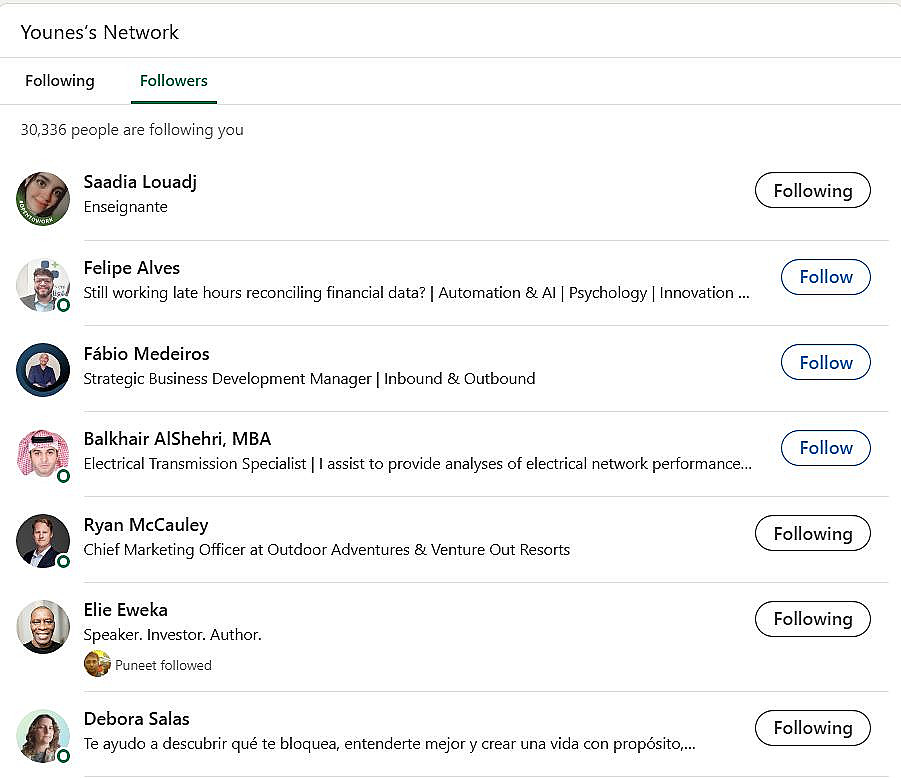Open Debora Salas's profile picture
901x778 pixels.
[x=43, y=736]
